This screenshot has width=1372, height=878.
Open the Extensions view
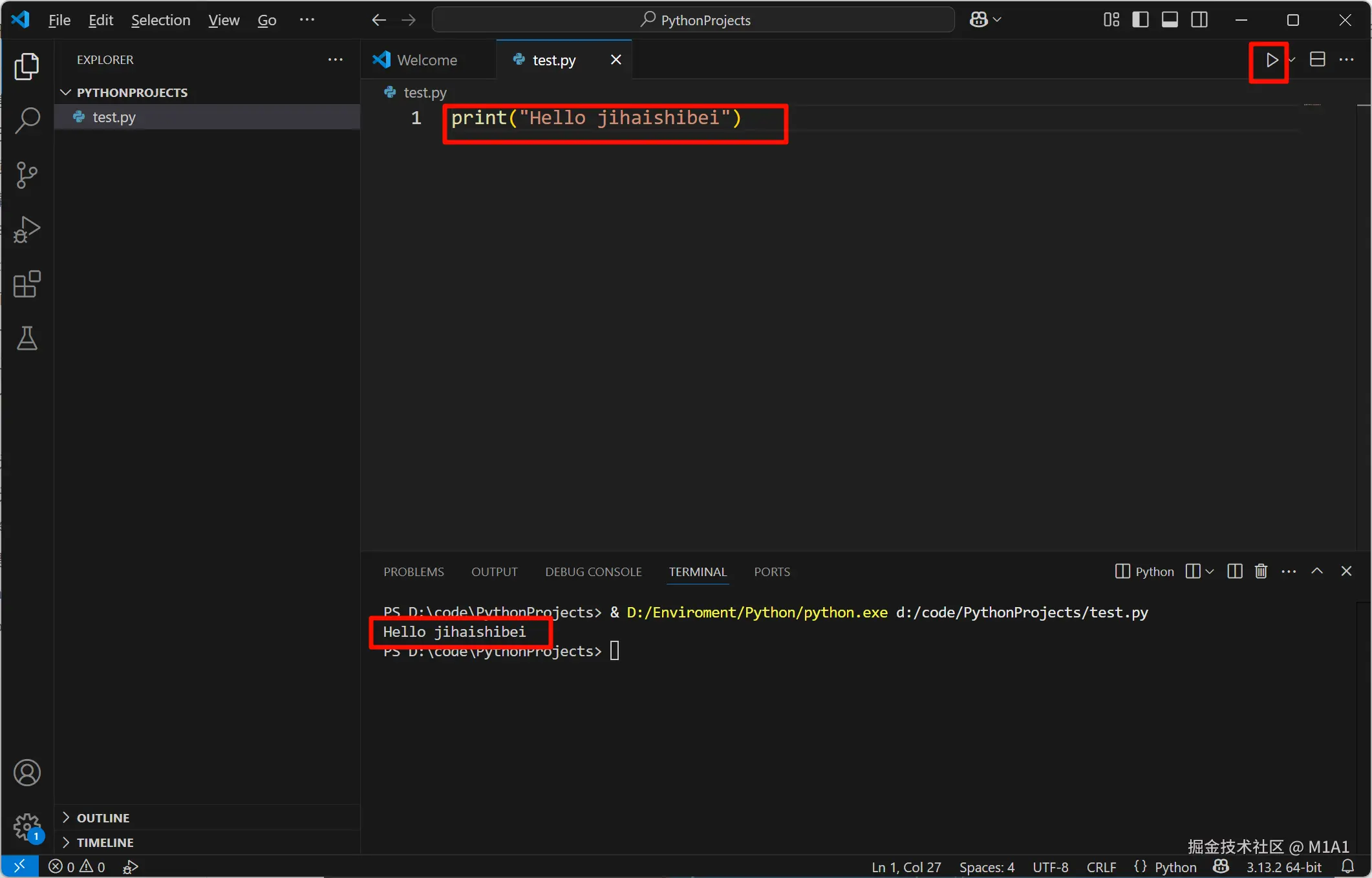(27, 284)
